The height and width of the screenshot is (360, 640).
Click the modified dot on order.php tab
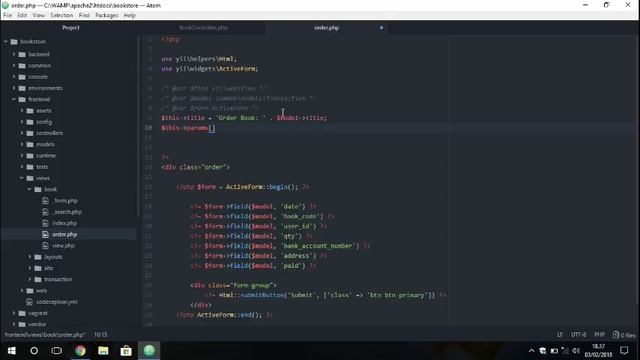(x=381, y=28)
